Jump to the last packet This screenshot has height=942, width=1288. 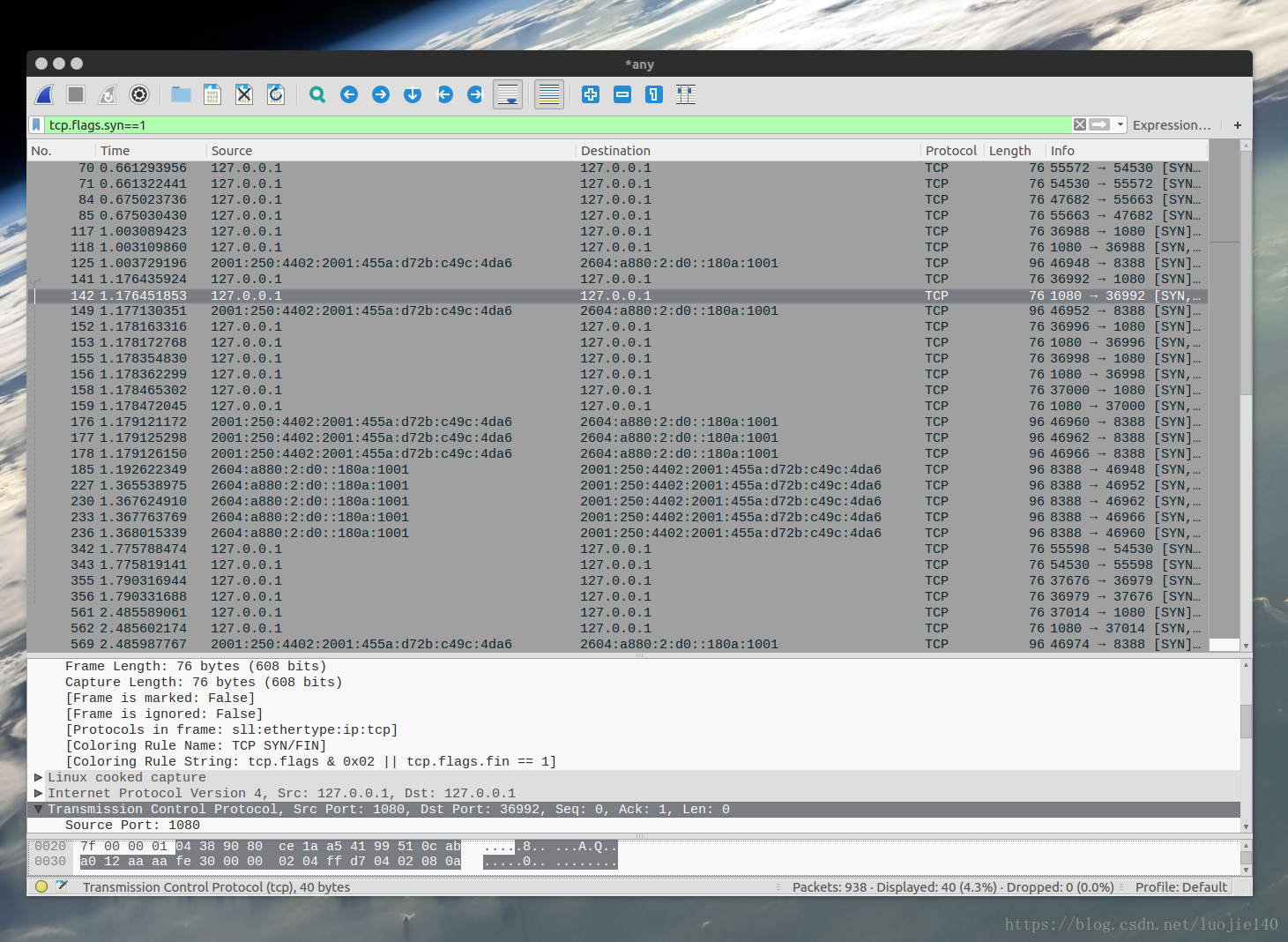click(476, 94)
